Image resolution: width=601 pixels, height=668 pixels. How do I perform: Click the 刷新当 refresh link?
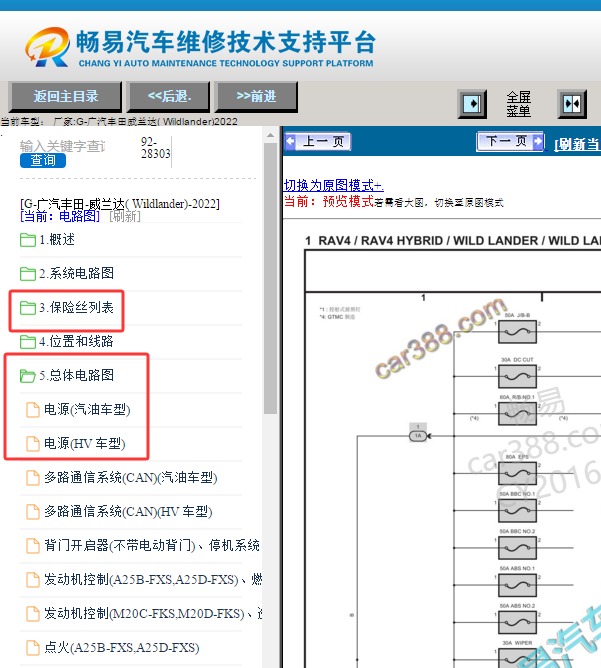click(577, 144)
